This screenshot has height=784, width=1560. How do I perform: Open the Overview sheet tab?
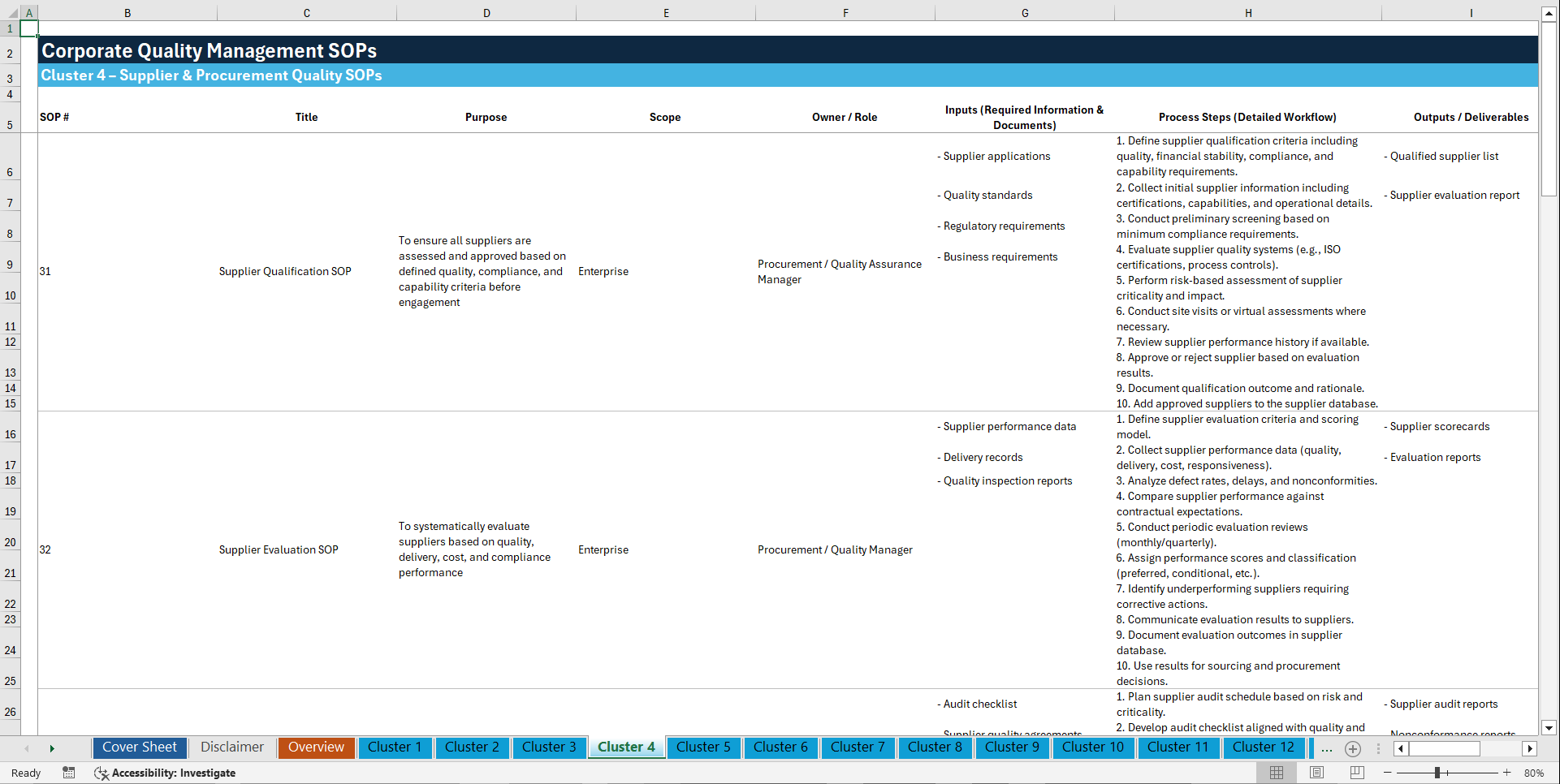tap(316, 747)
